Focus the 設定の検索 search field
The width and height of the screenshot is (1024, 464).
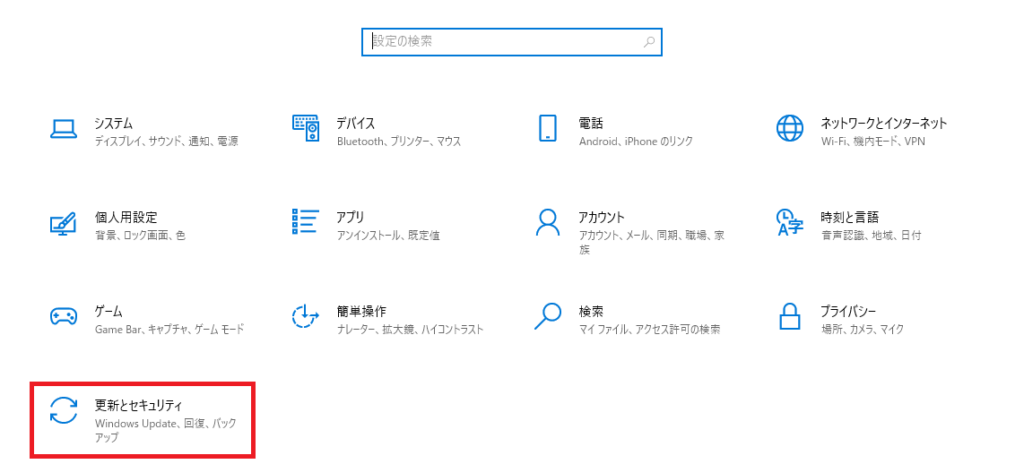coord(500,42)
